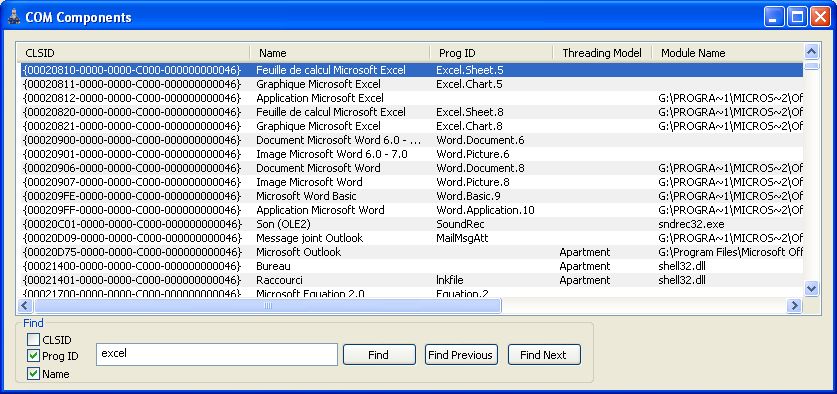Click the Find button

pos(379,354)
